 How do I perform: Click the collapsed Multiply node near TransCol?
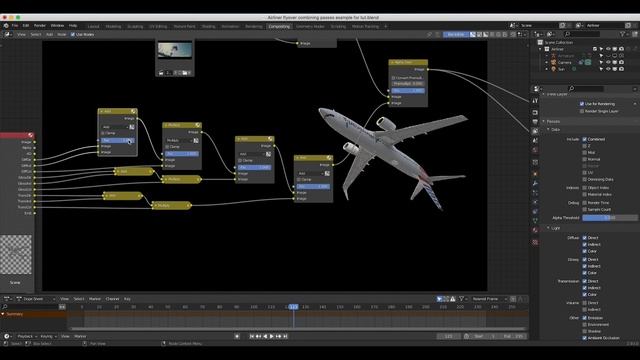(171, 205)
